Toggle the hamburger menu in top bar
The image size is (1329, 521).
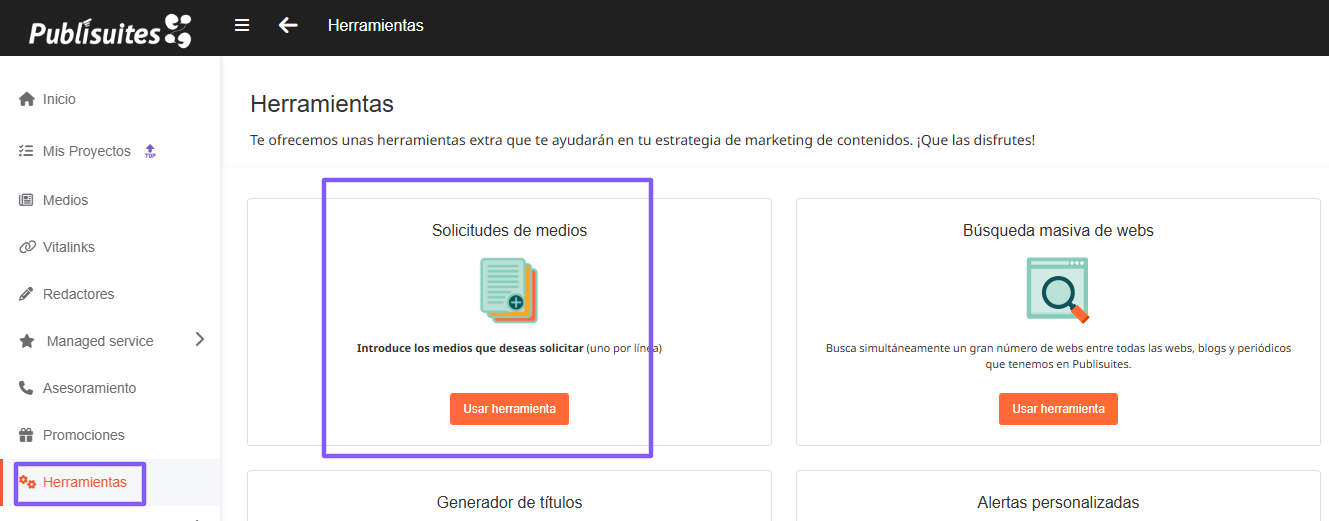click(x=242, y=25)
